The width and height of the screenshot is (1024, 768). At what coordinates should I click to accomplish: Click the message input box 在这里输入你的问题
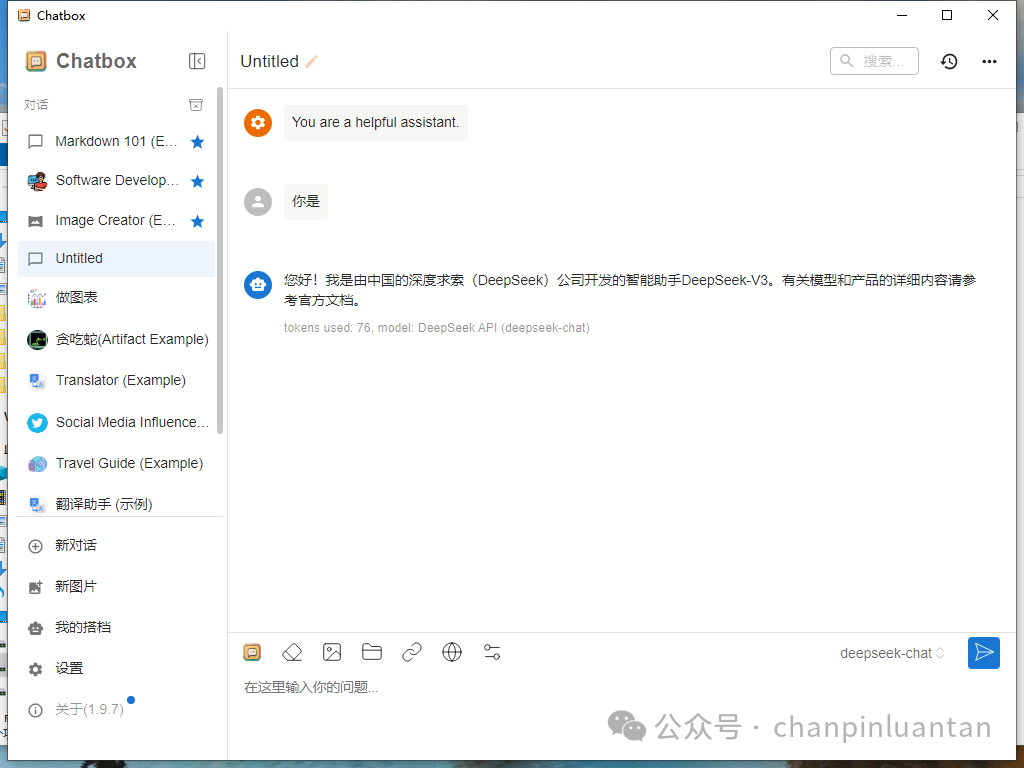[x=601, y=688]
